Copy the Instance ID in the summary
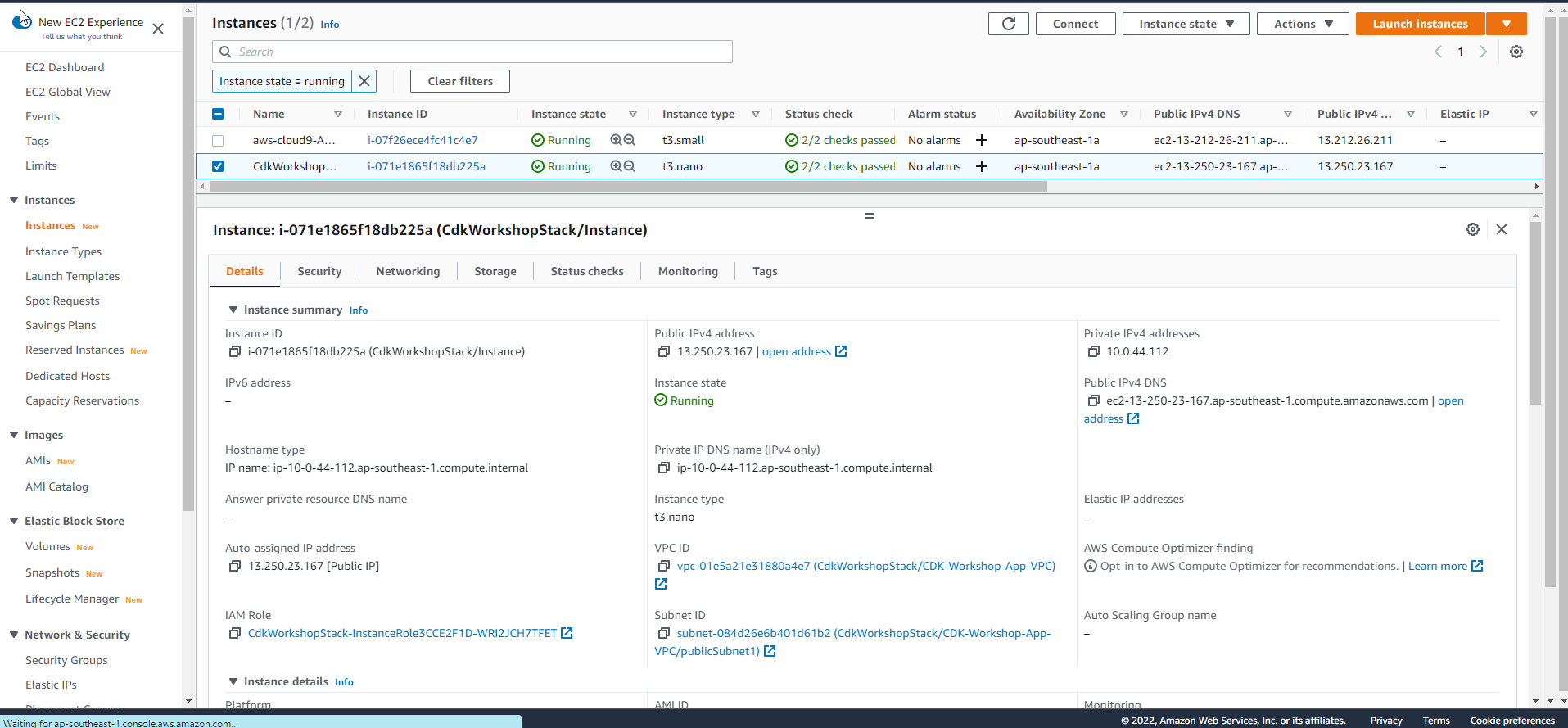 [x=234, y=351]
